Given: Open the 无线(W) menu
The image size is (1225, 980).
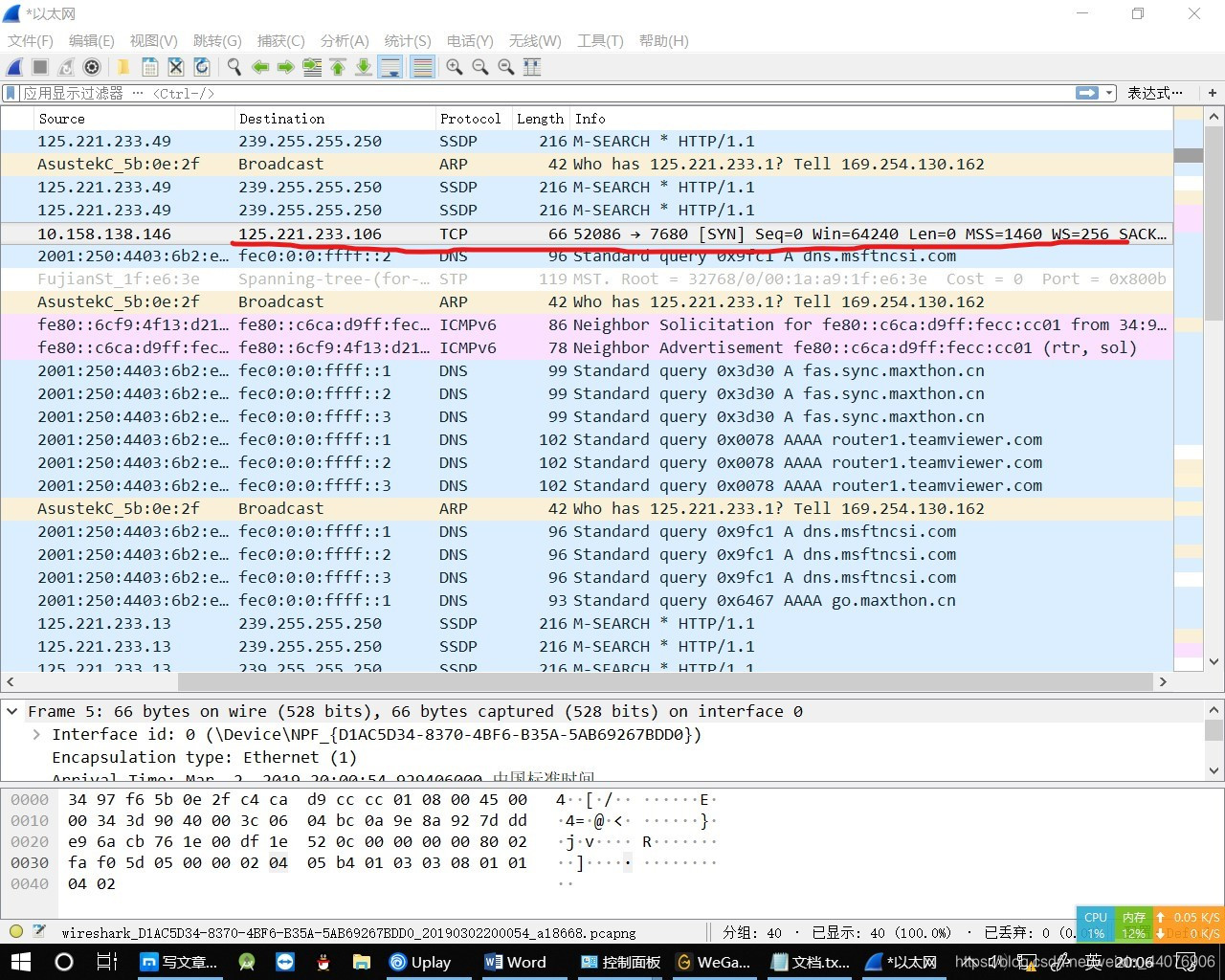Looking at the screenshot, I should point(535,40).
